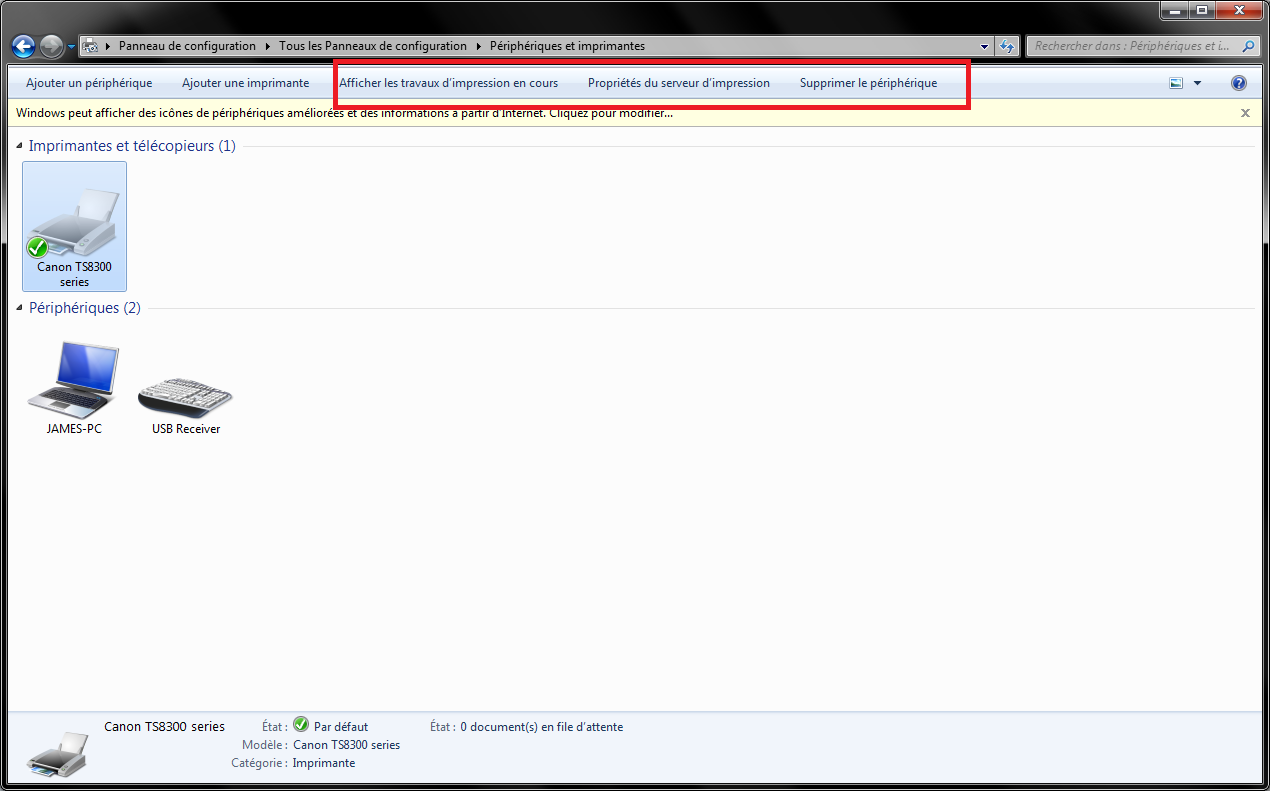1270x791 pixels.
Task: Open Help with the blue question mark icon
Action: click(x=1239, y=83)
